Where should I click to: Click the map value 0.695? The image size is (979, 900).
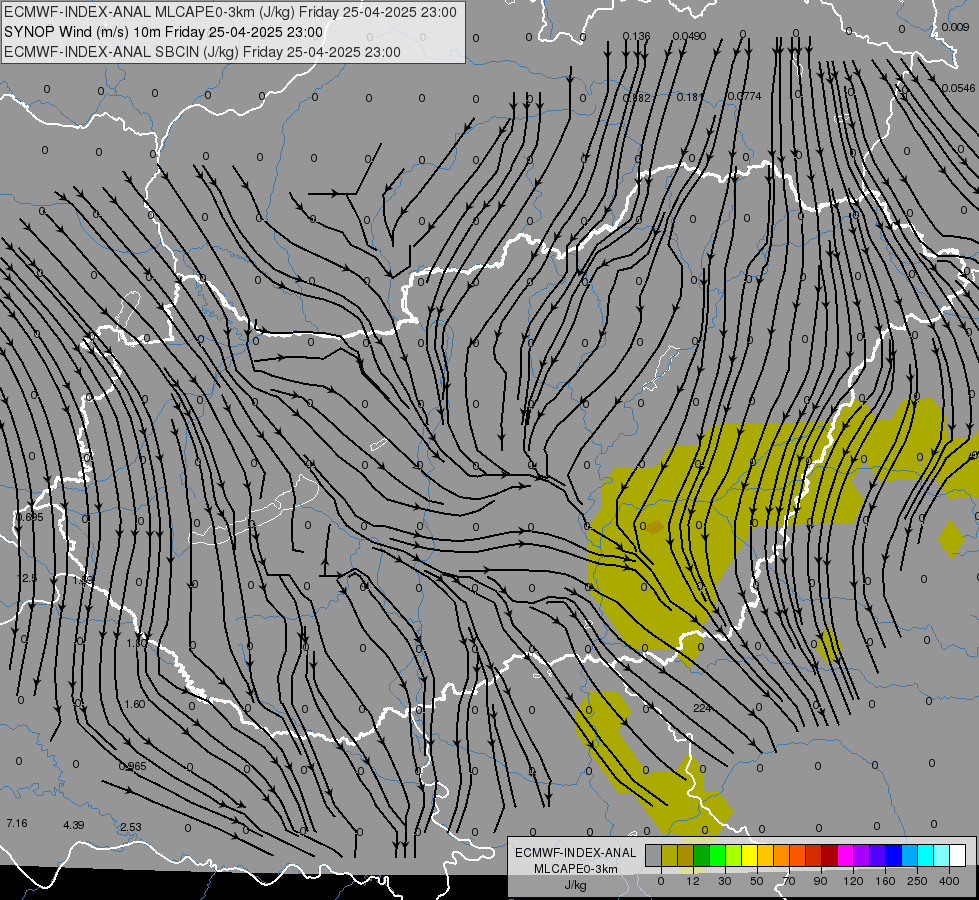coord(29,517)
